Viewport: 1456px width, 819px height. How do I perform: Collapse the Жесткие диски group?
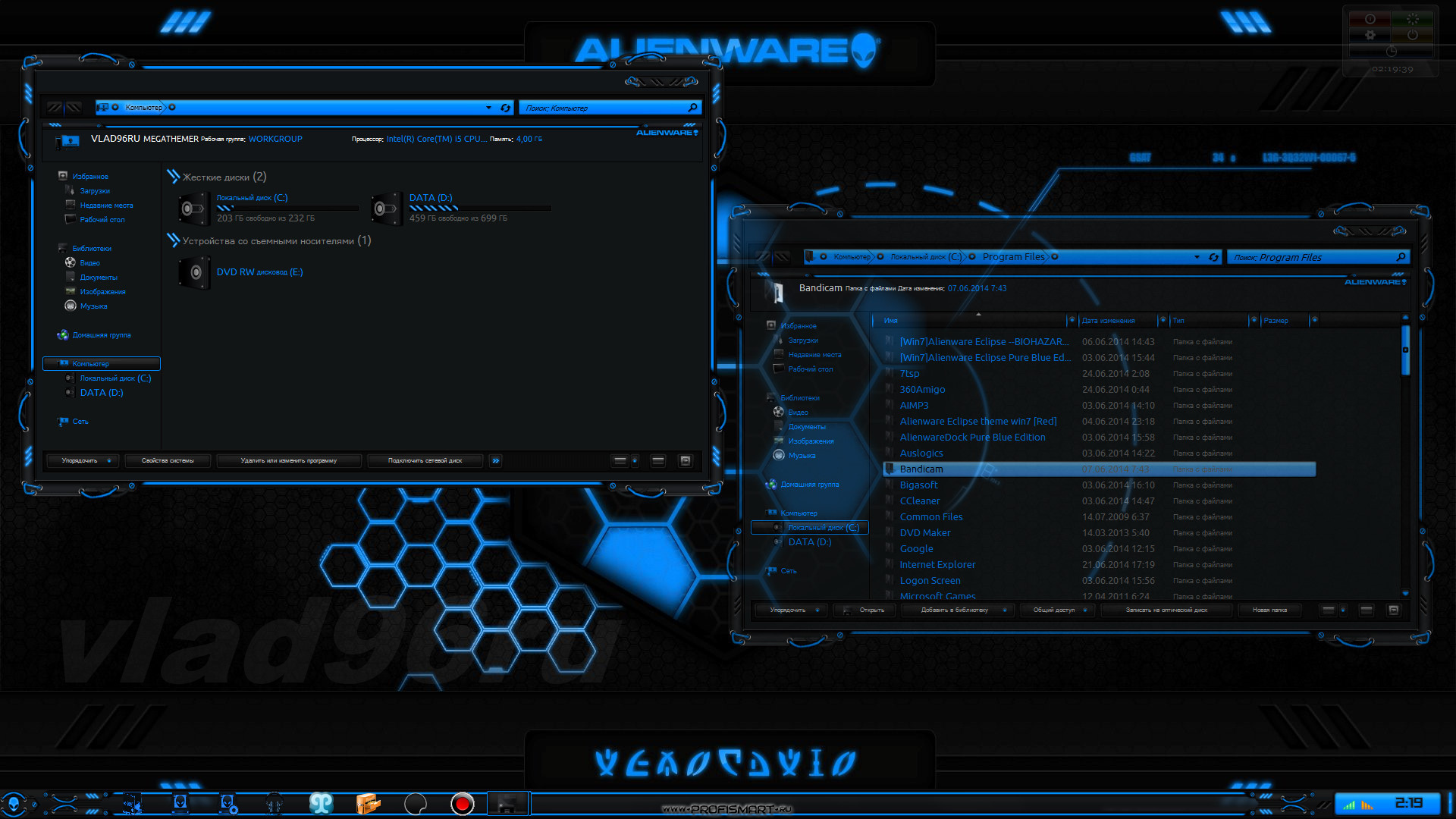[174, 177]
